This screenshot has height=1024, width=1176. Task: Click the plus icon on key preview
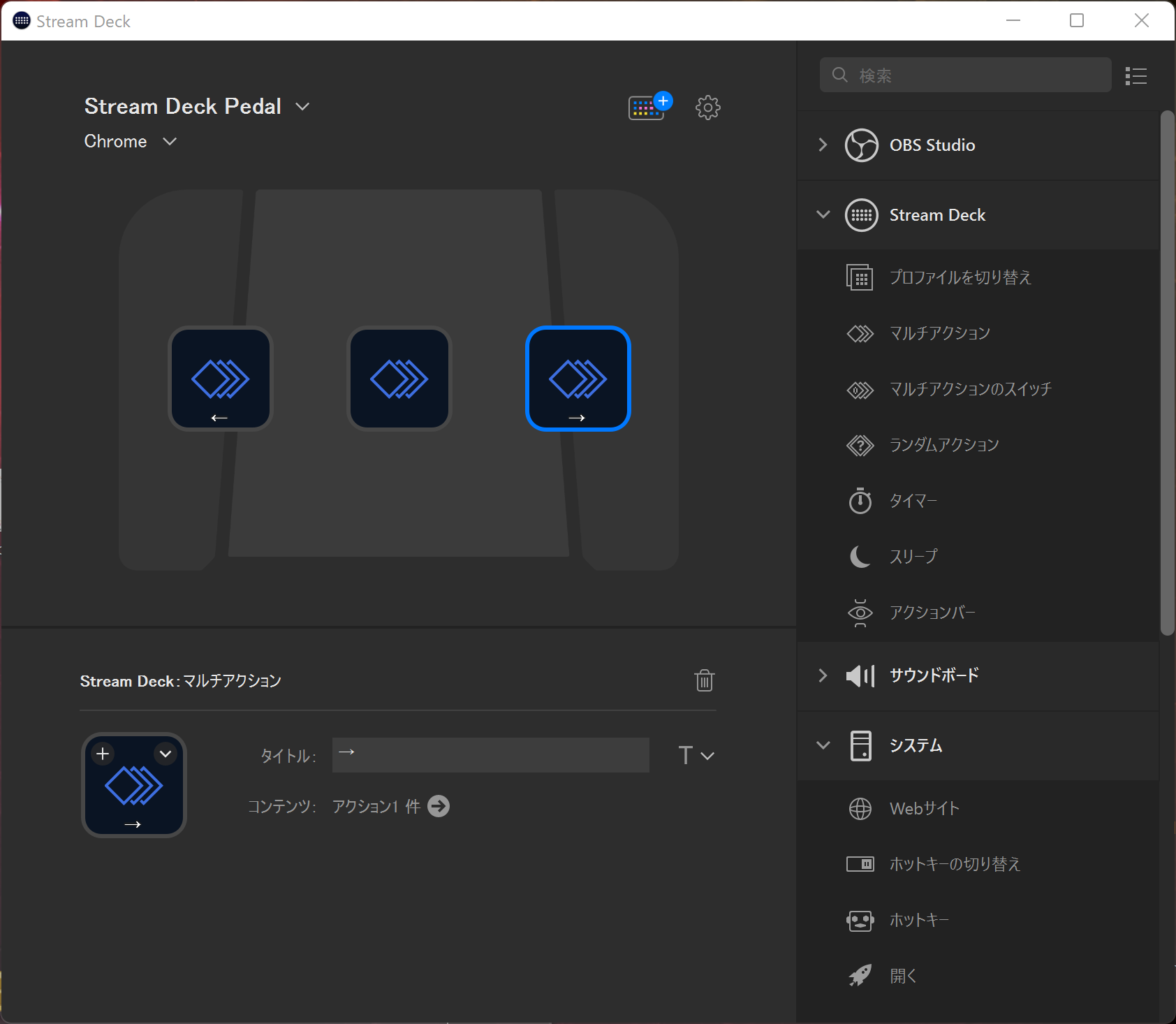(103, 754)
